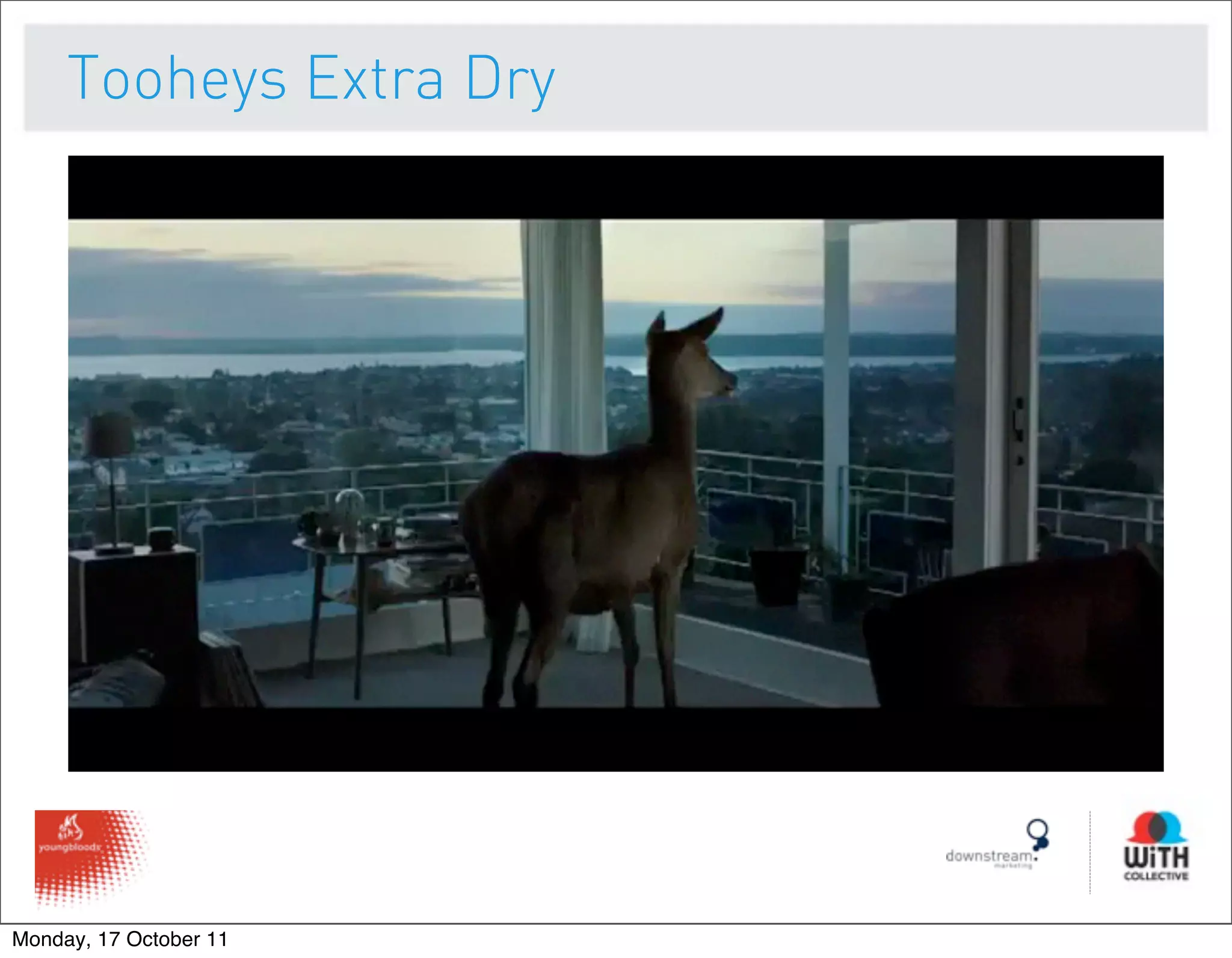Select the date text Monday, 17 October 11
1232x958 pixels.
click(x=120, y=940)
